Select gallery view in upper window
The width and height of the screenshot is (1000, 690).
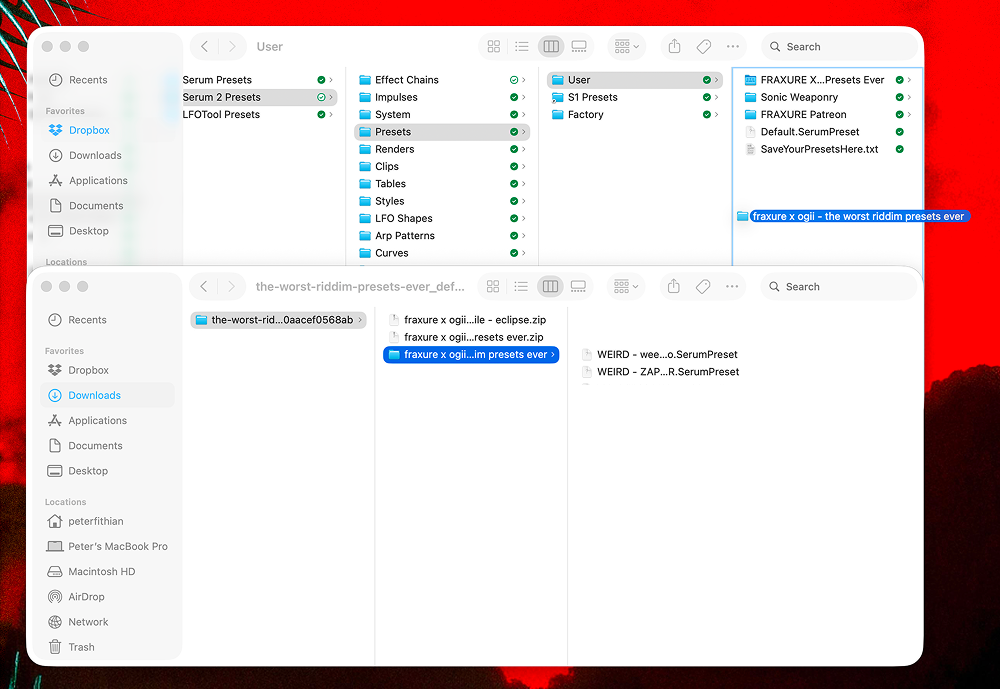tap(579, 47)
